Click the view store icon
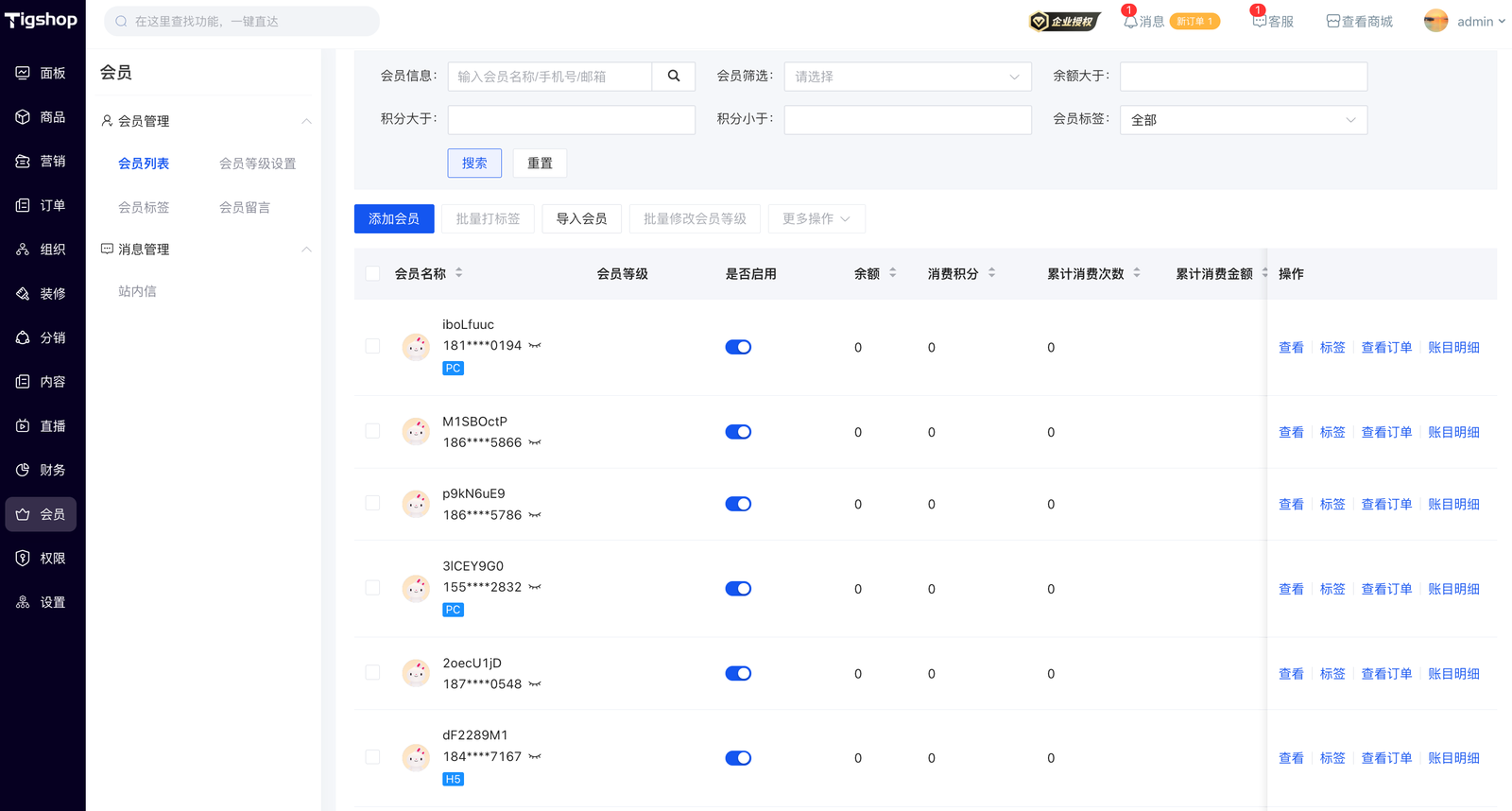This screenshot has width=1512, height=811. [x=1332, y=21]
